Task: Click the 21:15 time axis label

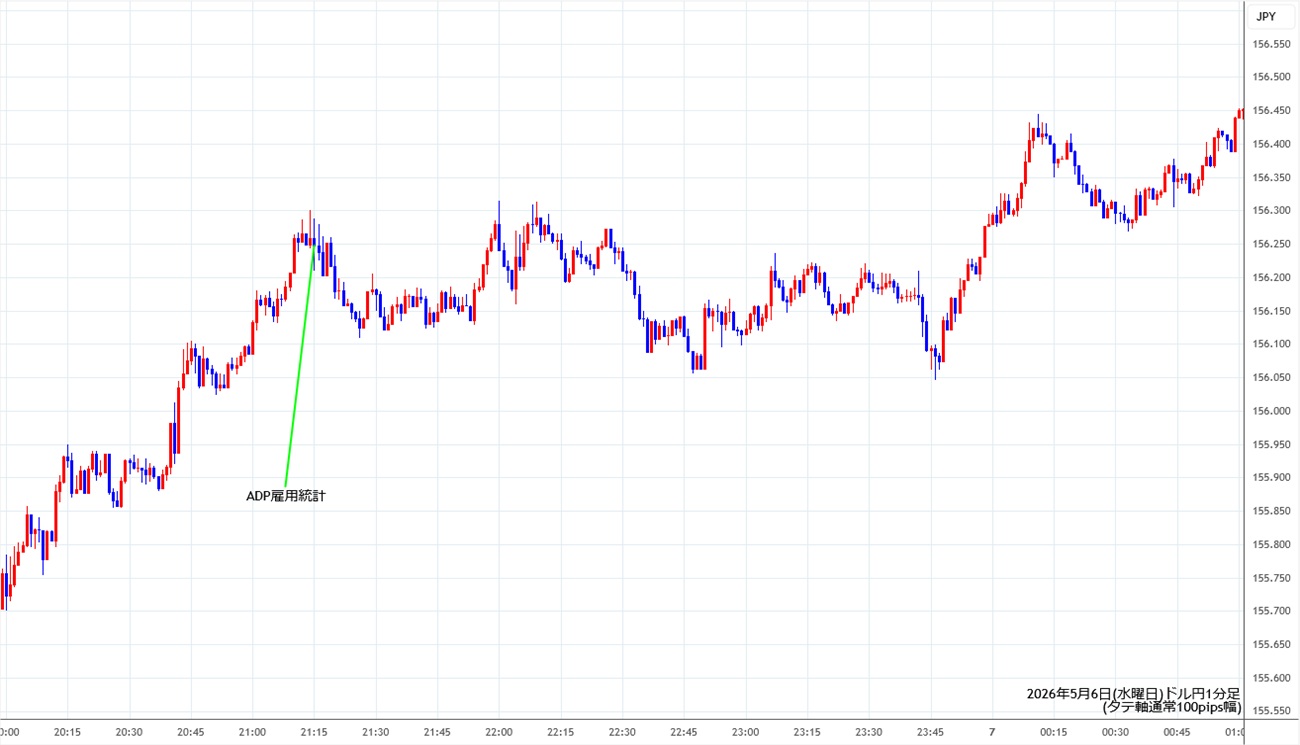Action: (x=314, y=732)
